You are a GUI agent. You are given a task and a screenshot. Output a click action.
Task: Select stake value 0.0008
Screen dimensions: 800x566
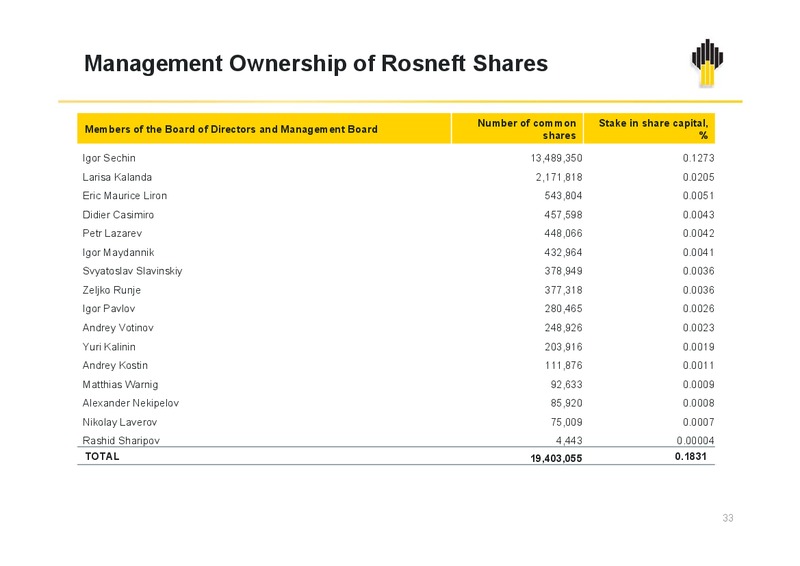(698, 403)
